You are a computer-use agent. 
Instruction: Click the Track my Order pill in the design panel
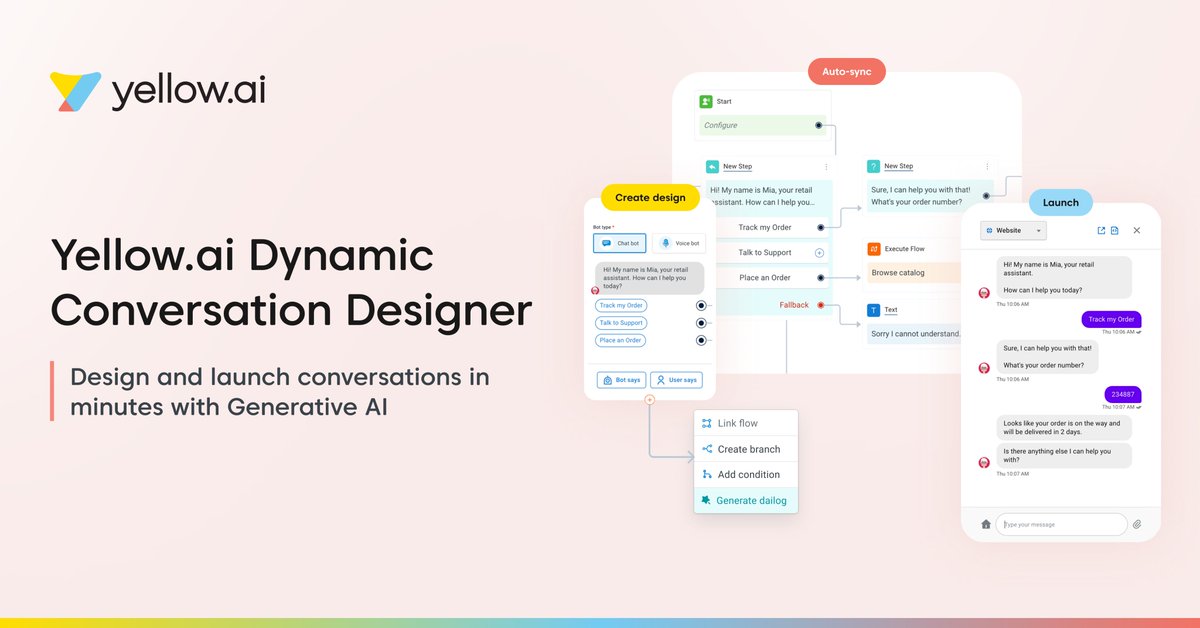pos(621,306)
